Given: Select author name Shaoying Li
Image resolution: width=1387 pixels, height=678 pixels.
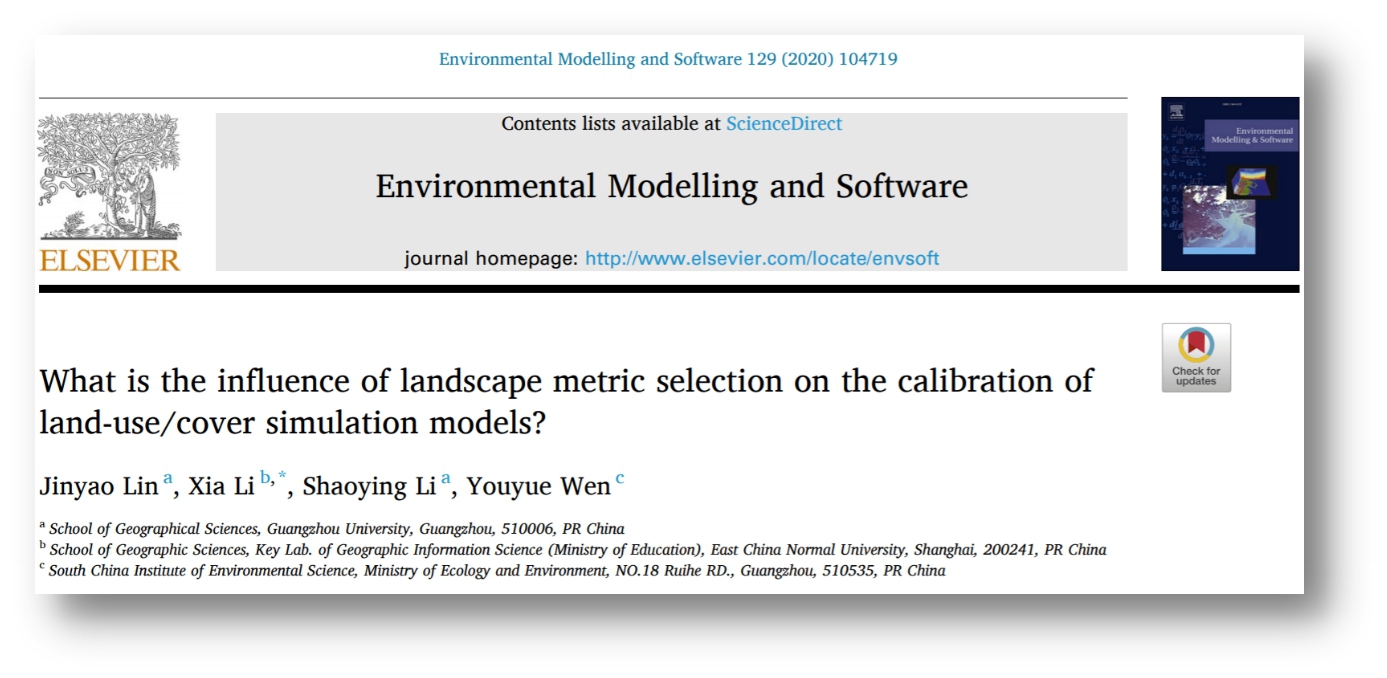Looking at the screenshot, I should click(x=370, y=487).
